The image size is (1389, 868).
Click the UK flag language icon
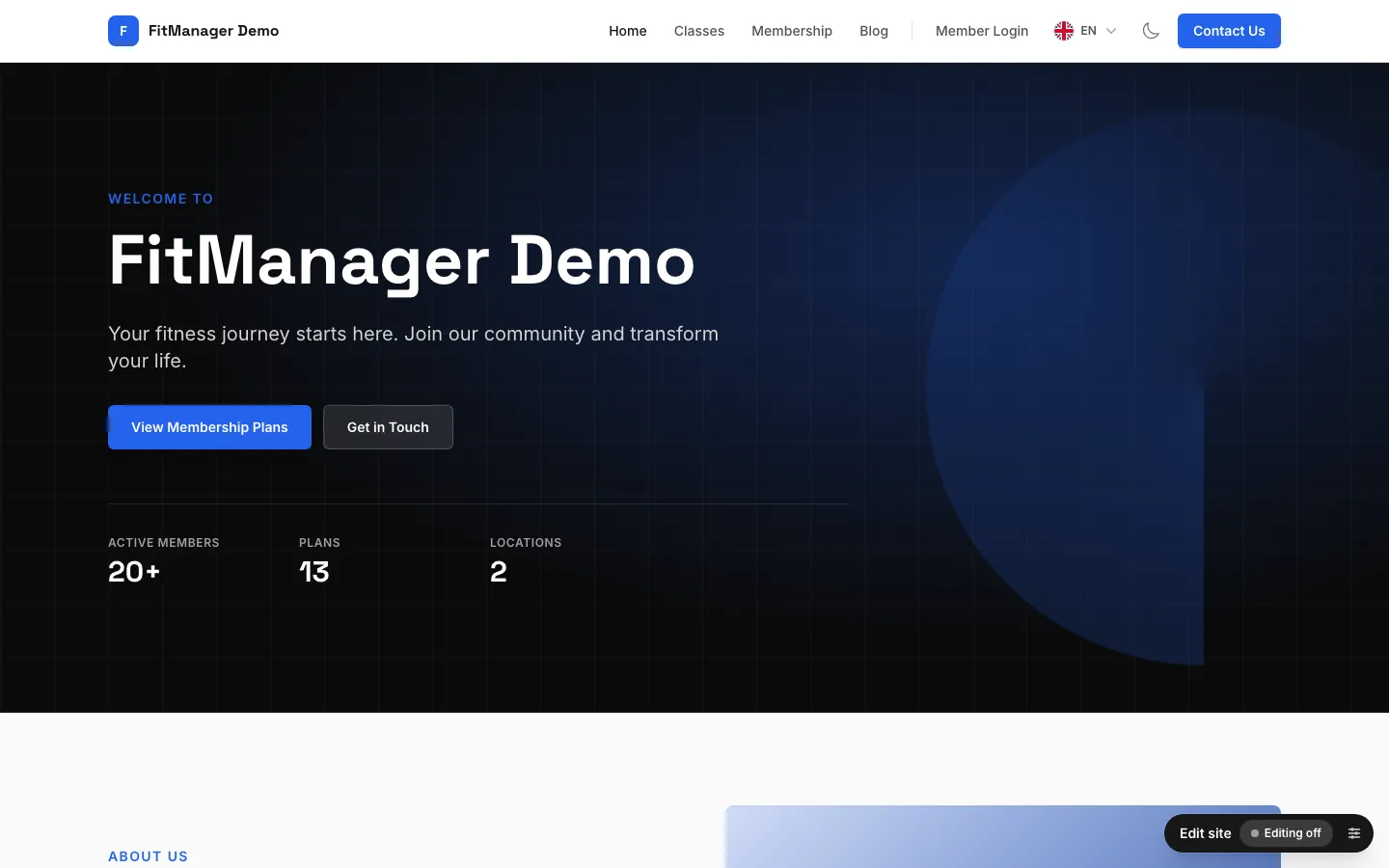pyautogui.click(x=1064, y=31)
